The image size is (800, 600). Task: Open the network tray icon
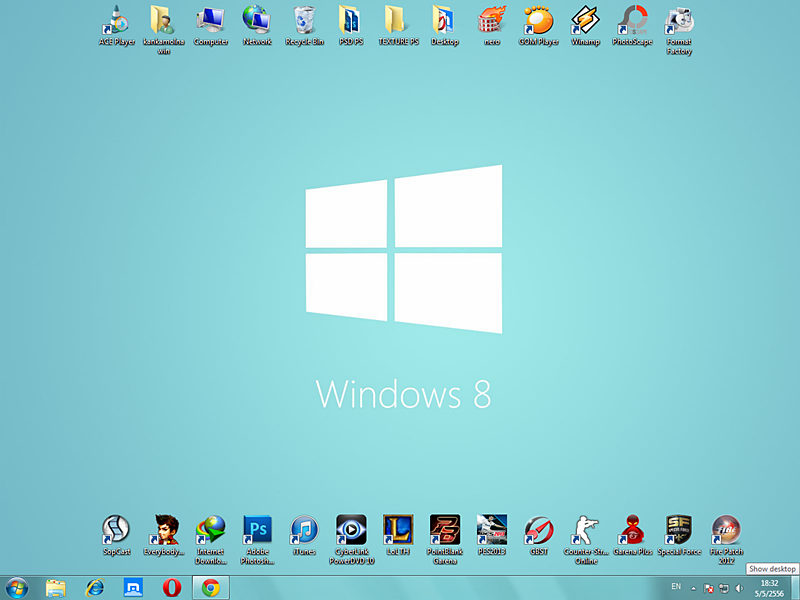(723, 589)
